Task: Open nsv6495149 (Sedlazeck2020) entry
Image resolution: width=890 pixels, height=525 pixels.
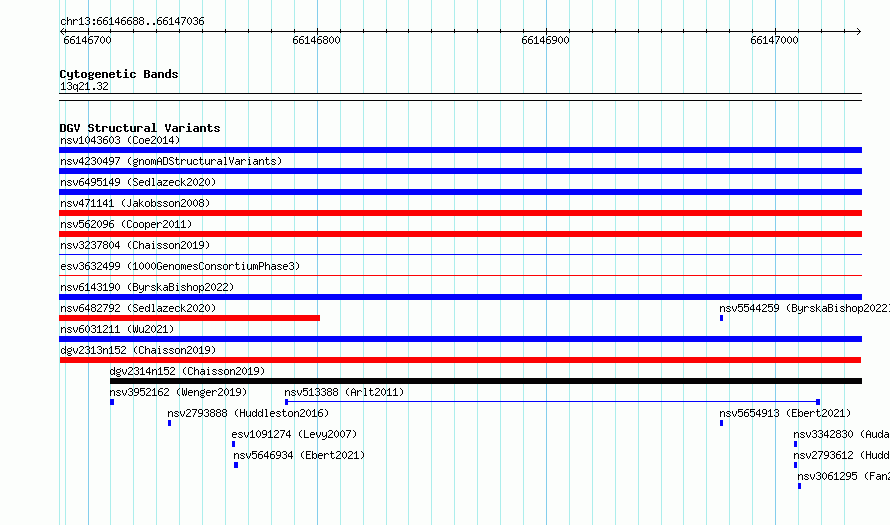Action: pyautogui.click(x=138, y=182)
